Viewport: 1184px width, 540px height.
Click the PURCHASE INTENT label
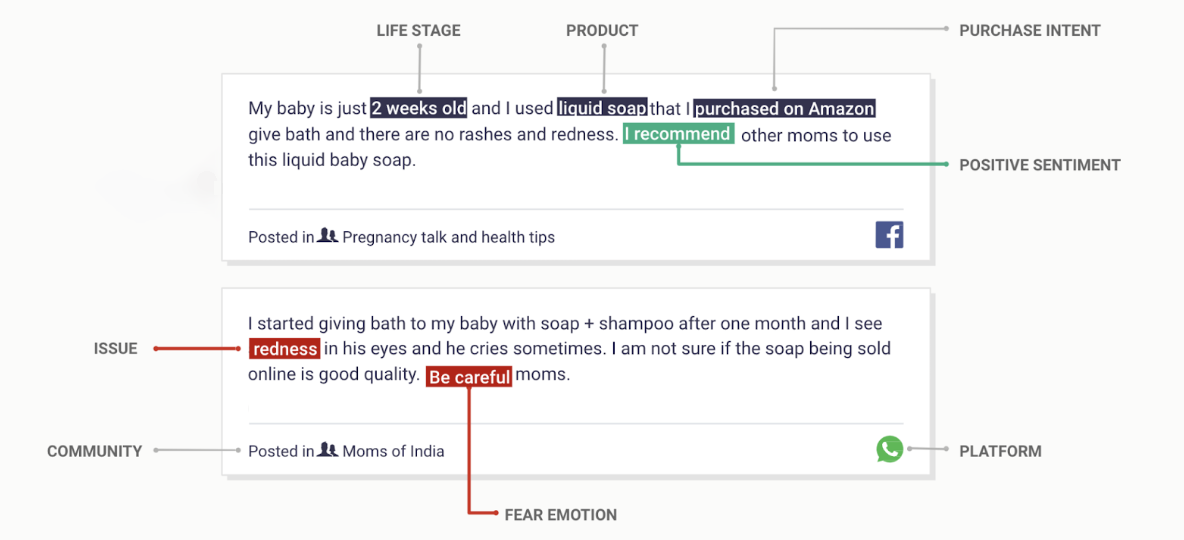(1030, 31)
